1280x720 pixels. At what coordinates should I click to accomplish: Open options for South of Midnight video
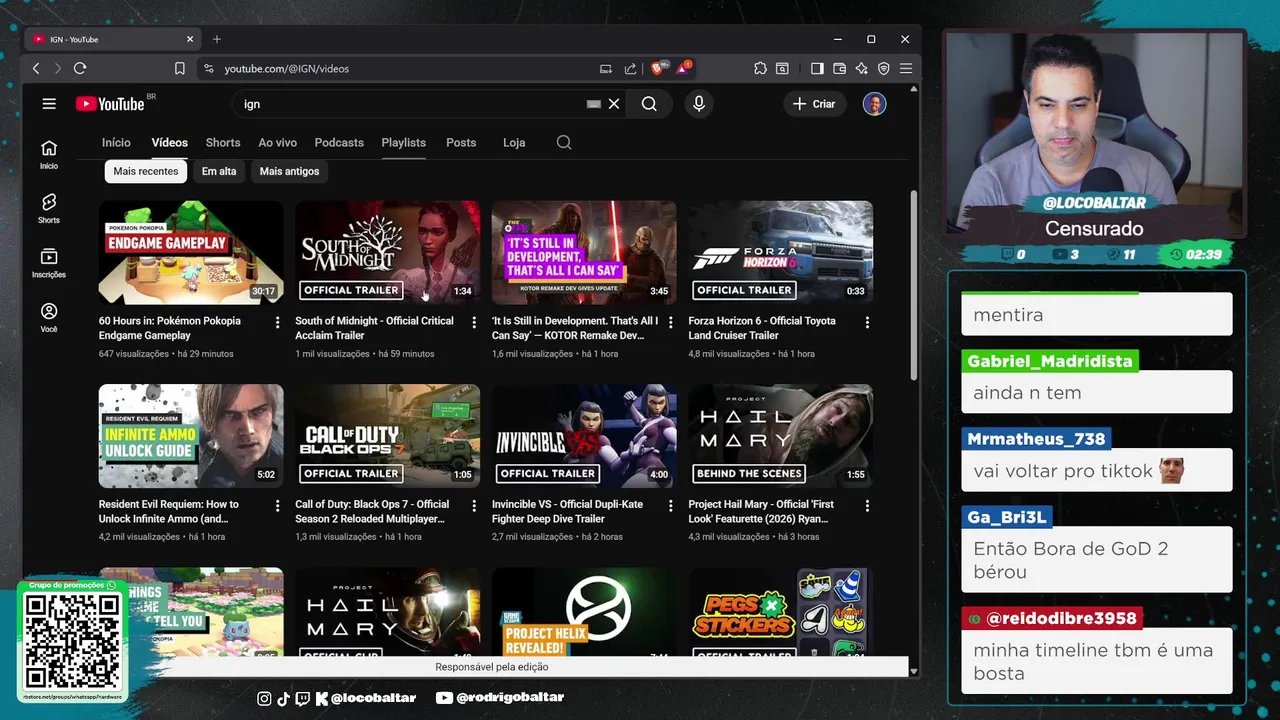pyautogui.click(x=474, y=322)
